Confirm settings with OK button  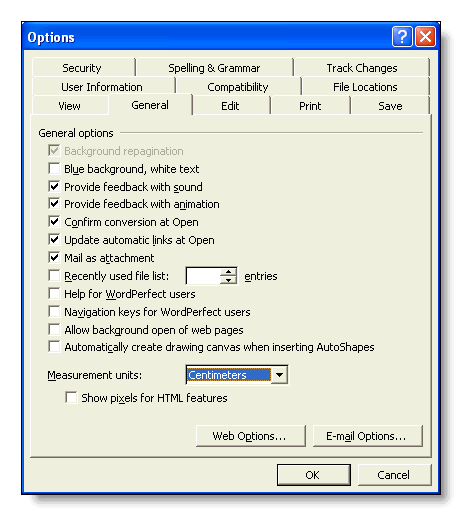[x=314, y=475]
